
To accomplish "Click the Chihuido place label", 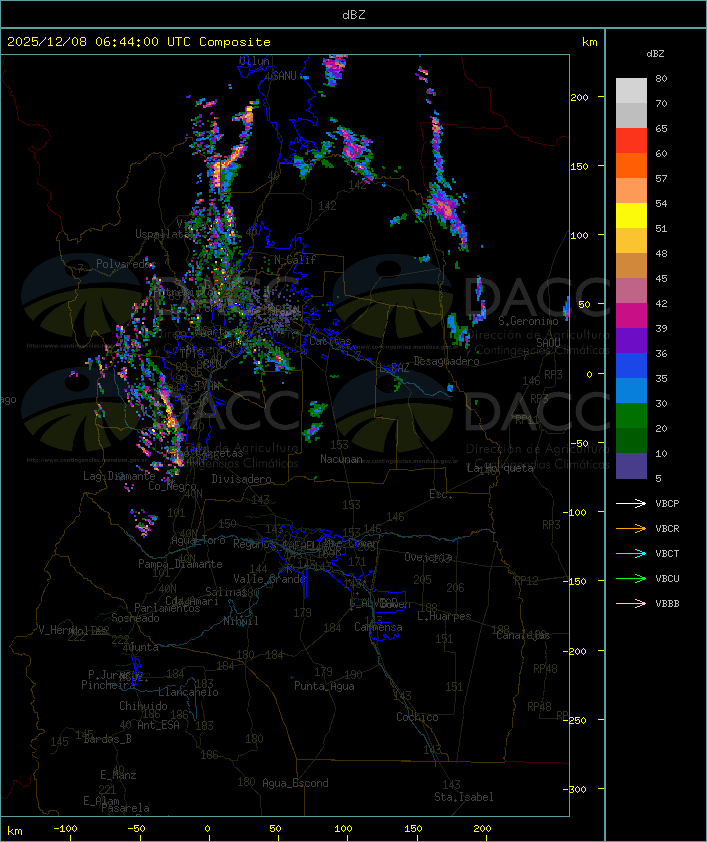I will pos(143,706).
